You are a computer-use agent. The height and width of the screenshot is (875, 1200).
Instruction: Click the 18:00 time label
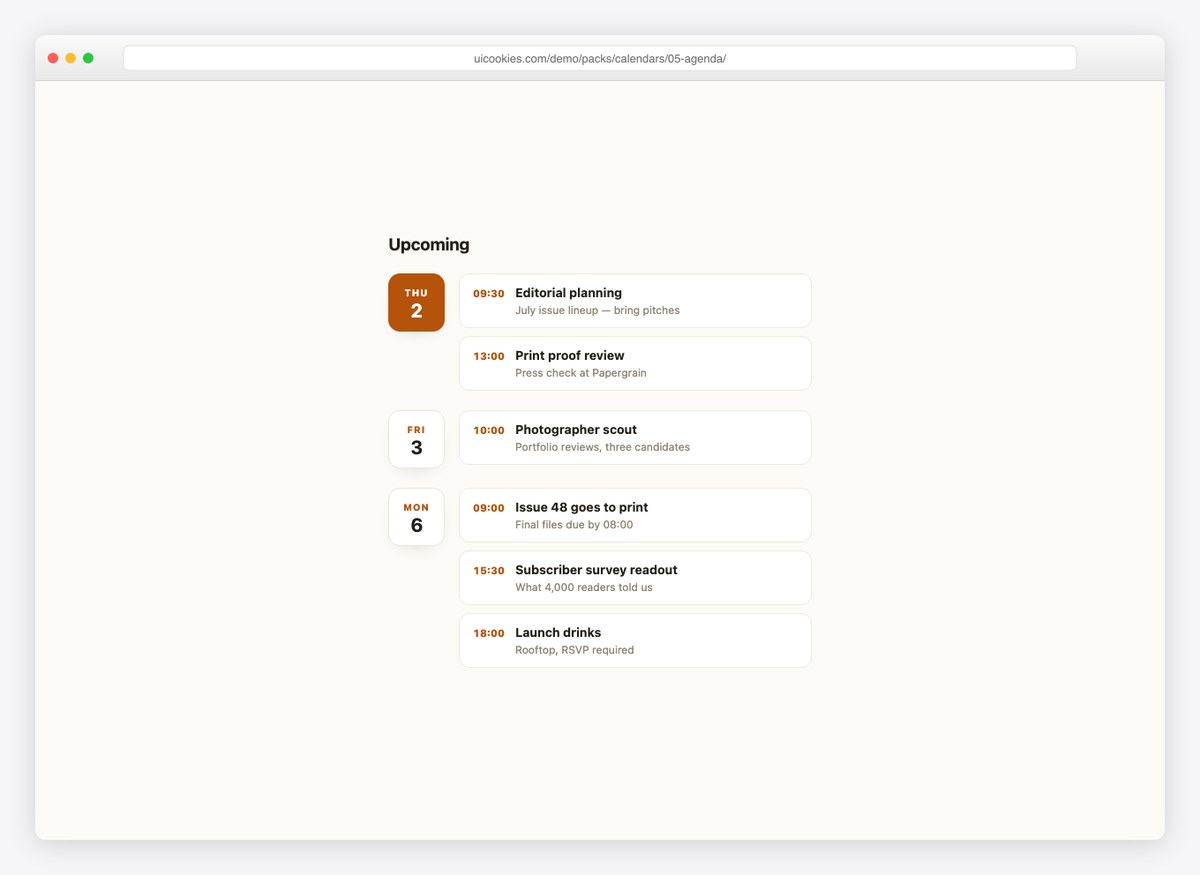coord(489,633)
